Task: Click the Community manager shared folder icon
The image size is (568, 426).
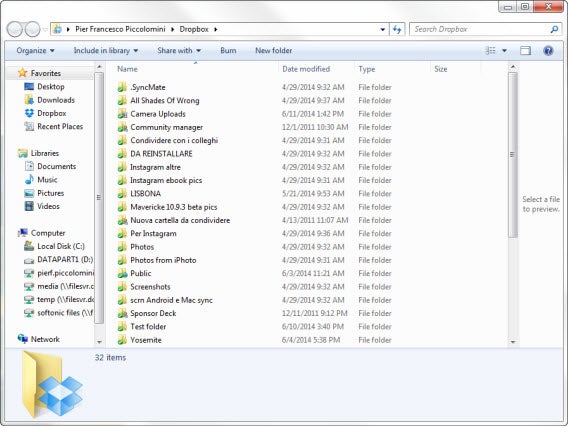Action: click(122, 127)
